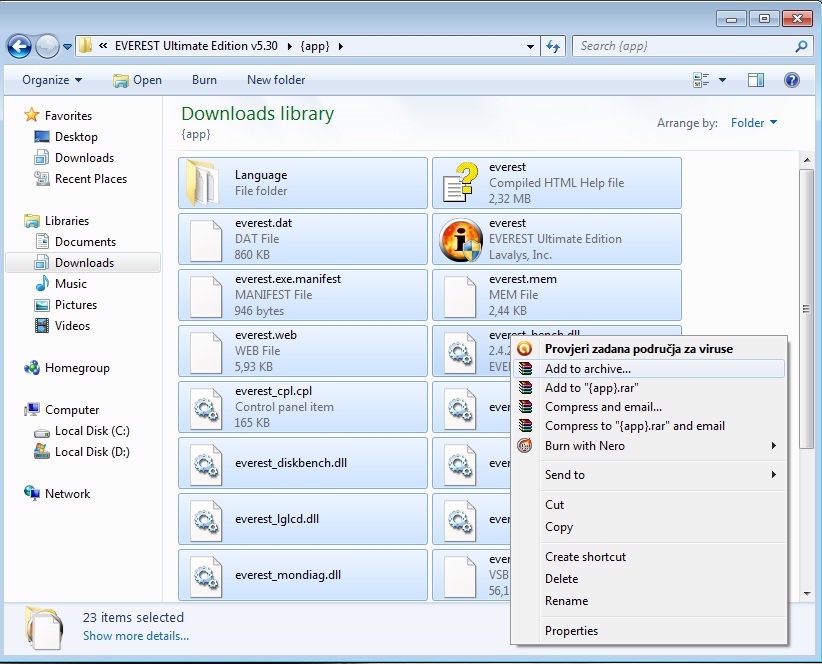Image resolution: width=822 pixels, height=664 pixels.
Task: Click the search magnifier icon
Action: pyautogui.click(x=801, y=47)
